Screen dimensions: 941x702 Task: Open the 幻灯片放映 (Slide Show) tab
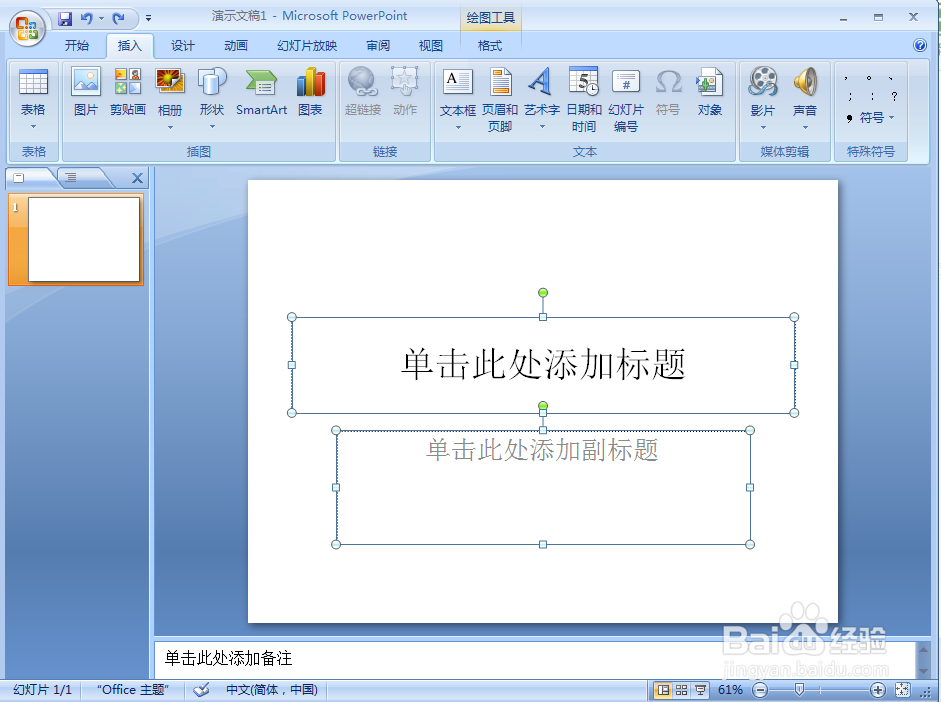pos(307,46)
